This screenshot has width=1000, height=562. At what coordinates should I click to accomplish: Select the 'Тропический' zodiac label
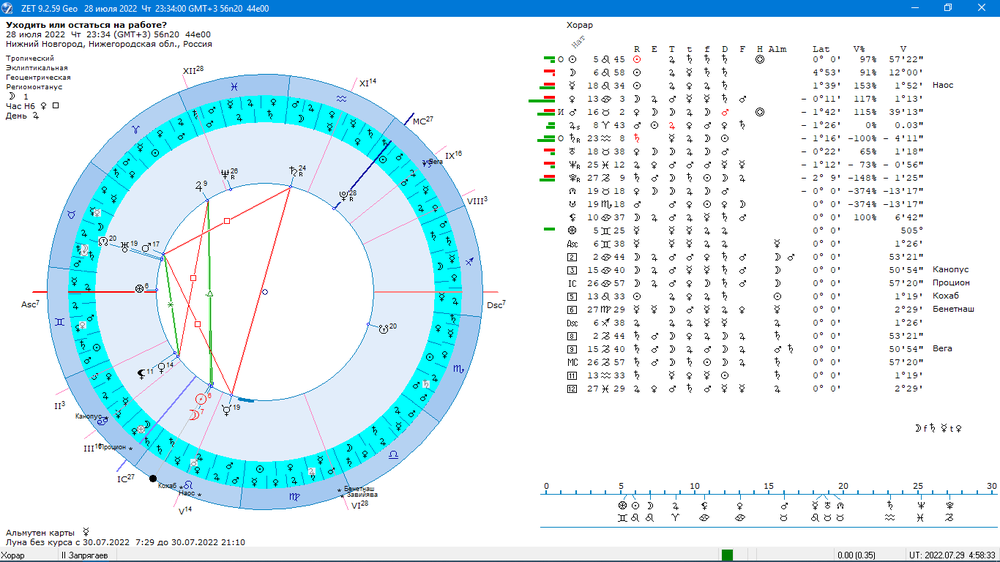[x=30, y=58]
